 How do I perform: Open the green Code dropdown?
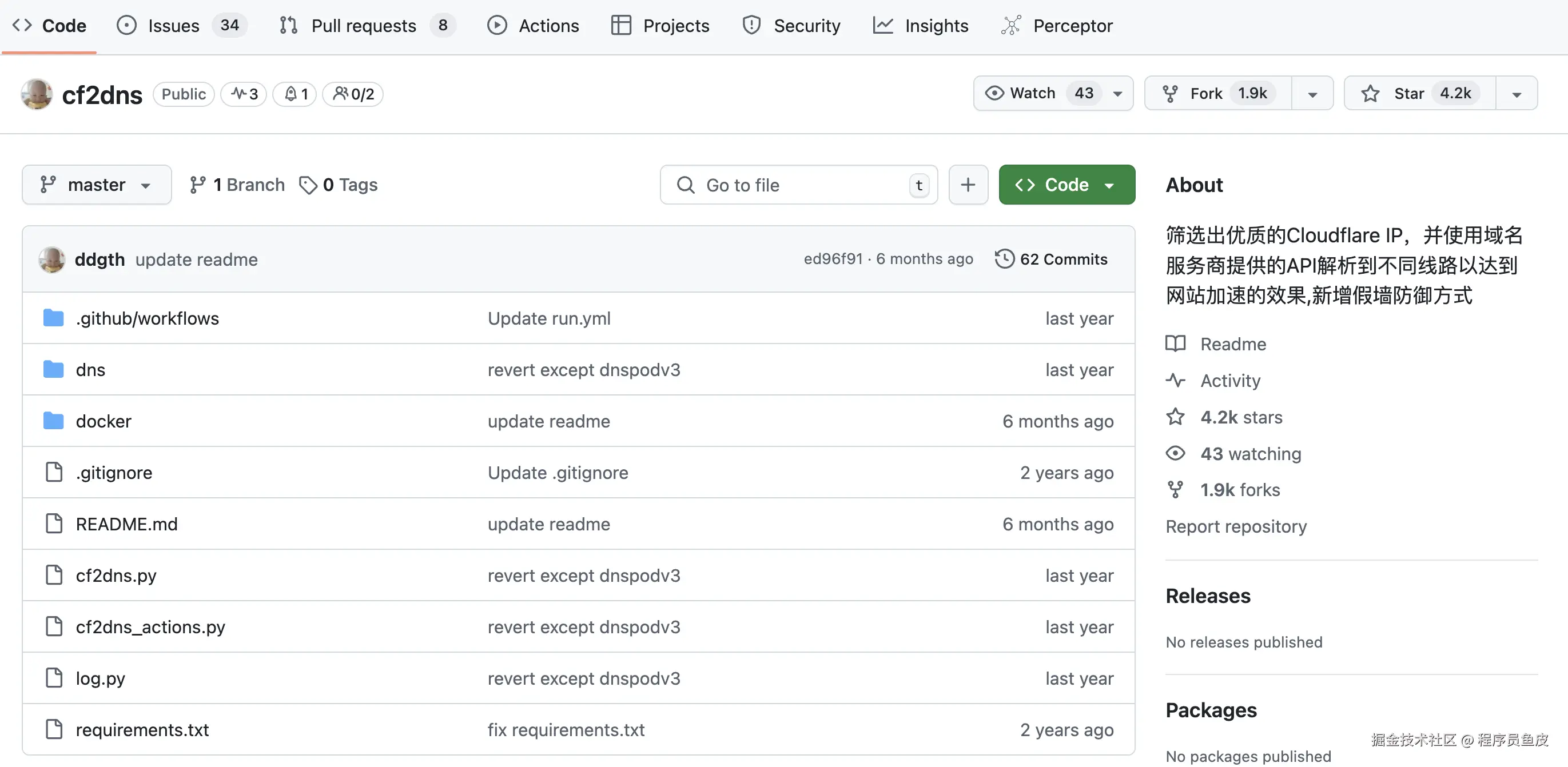point(1066,184)
